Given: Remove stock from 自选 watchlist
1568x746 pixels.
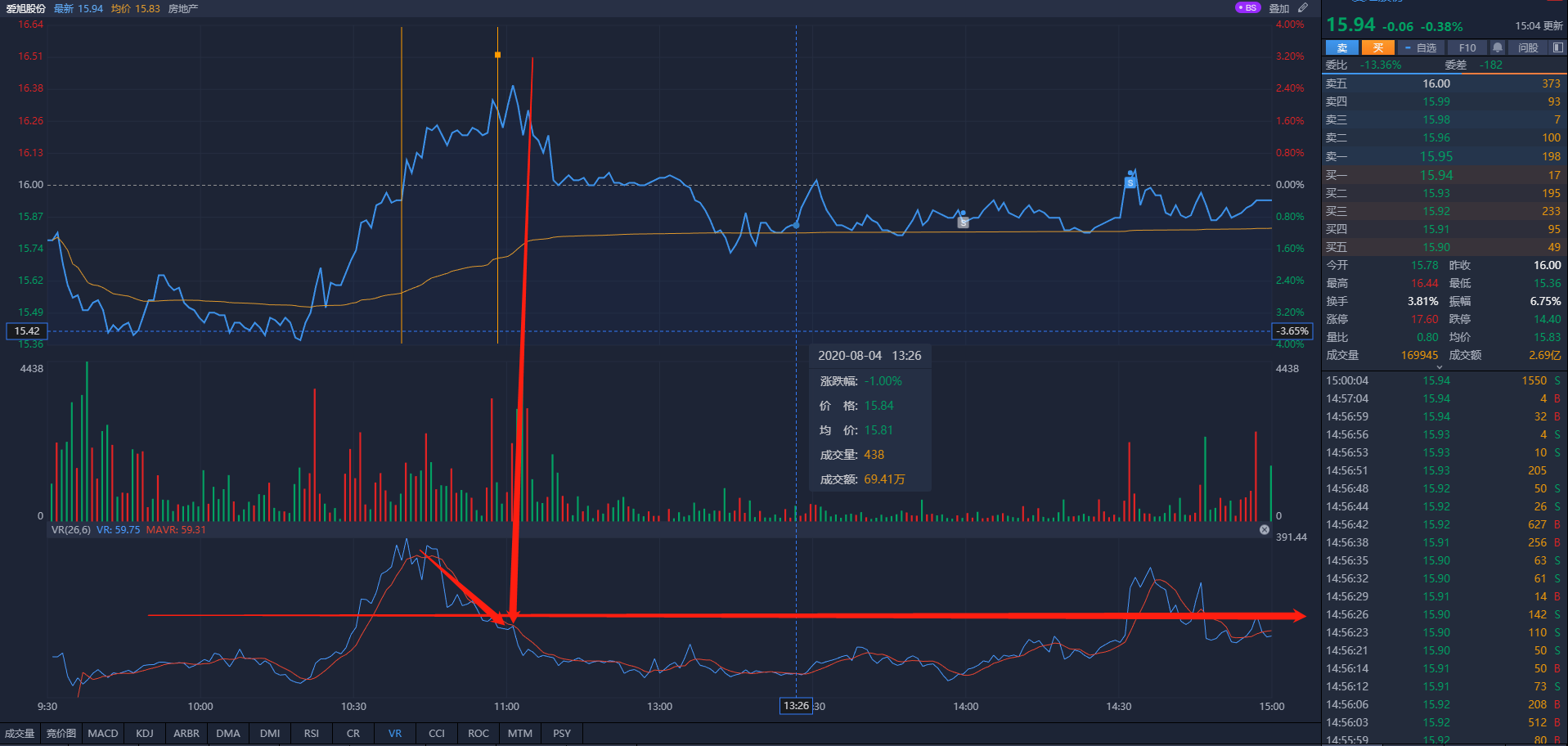Looking at the screenshot, I should pyautogui.click(x=1421, y=47).
